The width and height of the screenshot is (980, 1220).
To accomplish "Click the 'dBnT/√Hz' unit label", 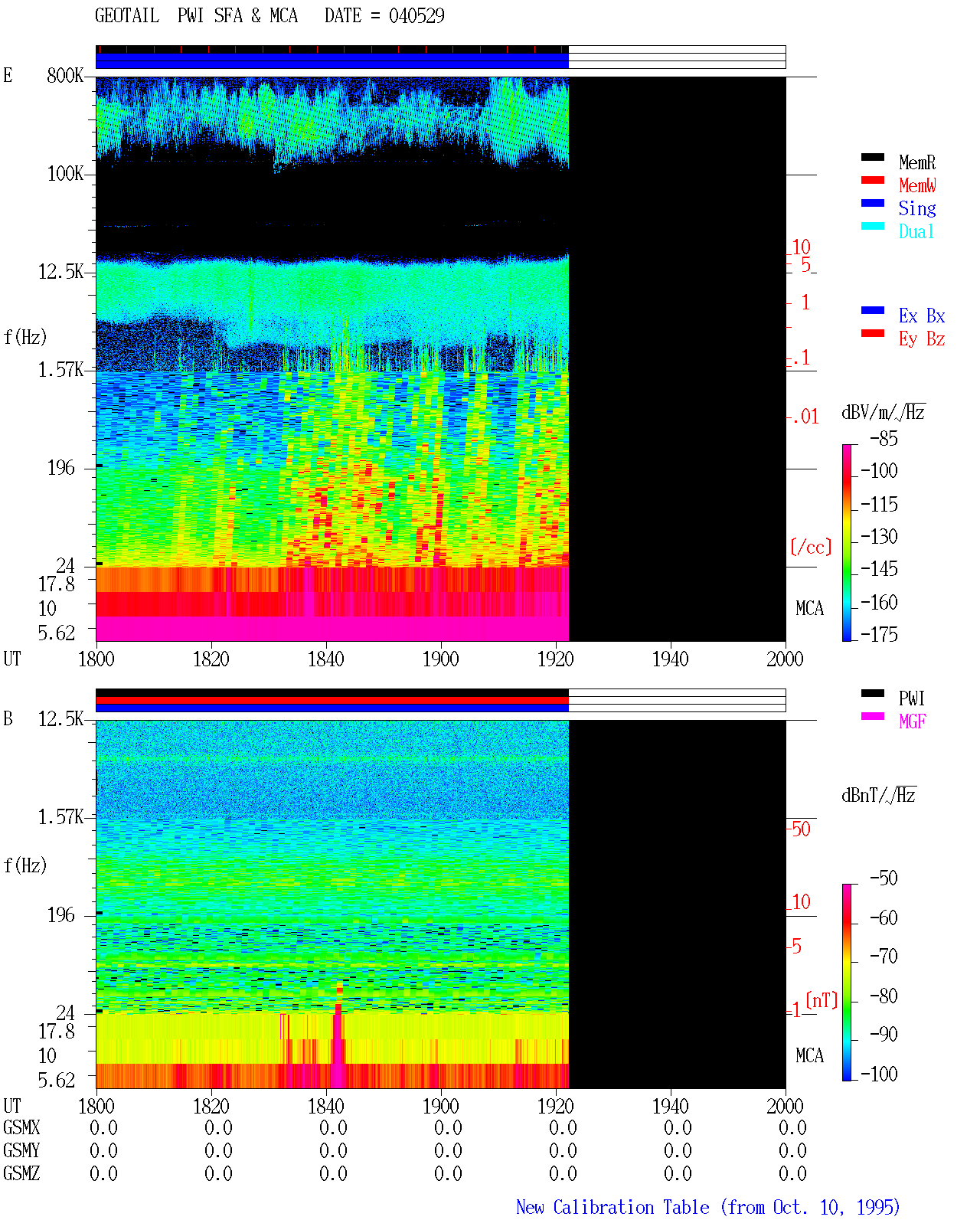I will (879, 795).
